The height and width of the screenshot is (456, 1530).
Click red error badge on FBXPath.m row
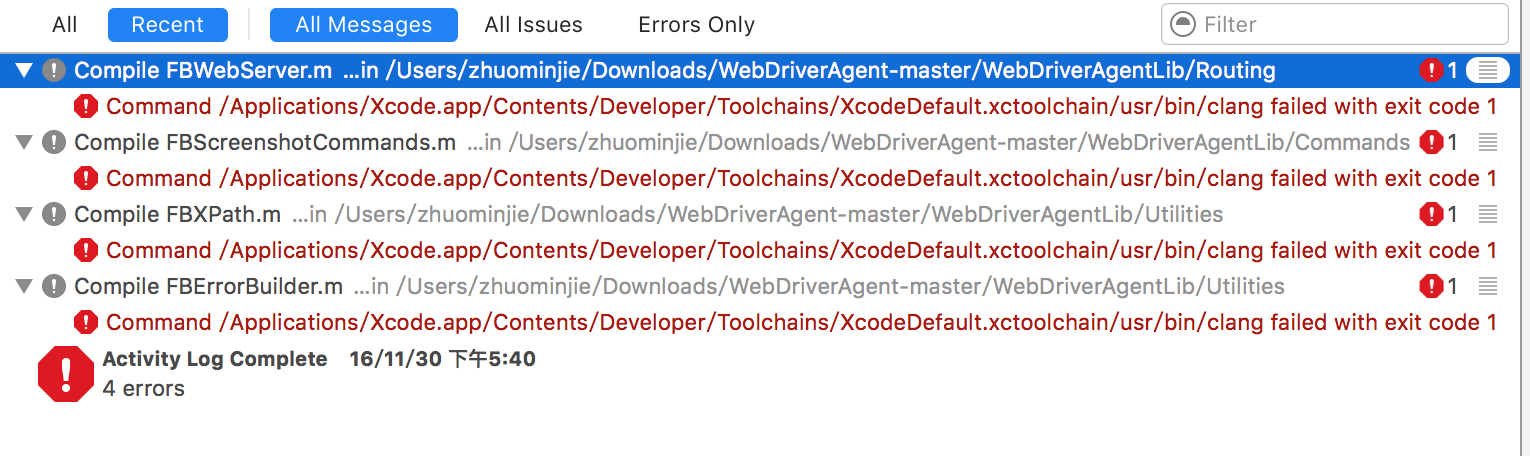coord(1431,214)
